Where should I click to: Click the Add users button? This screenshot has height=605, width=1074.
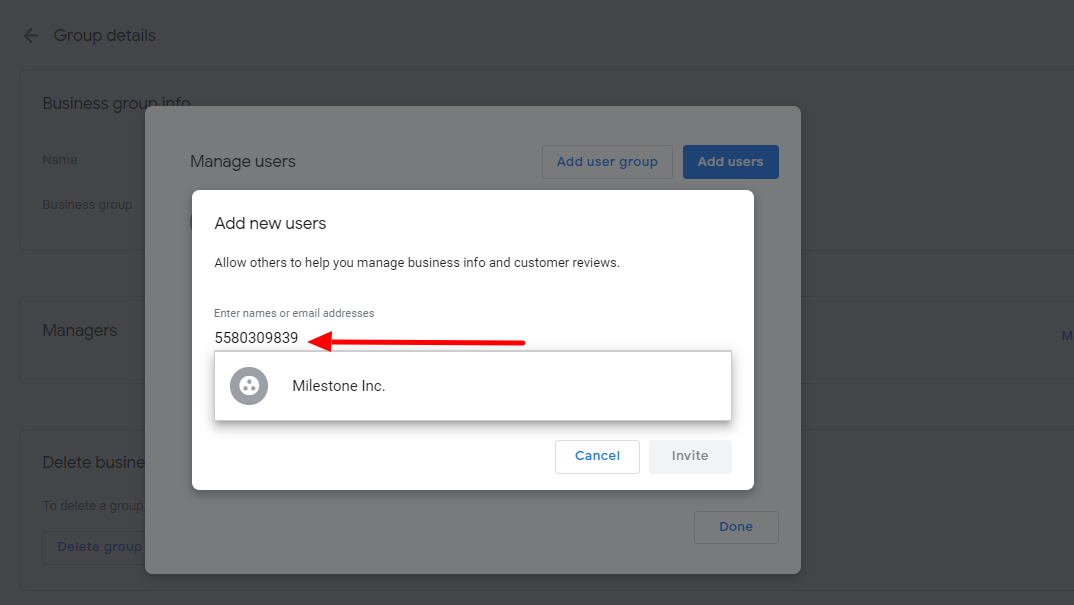[x=730, y=162]
